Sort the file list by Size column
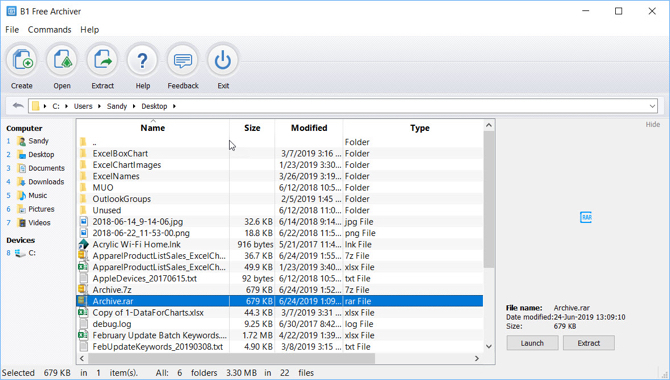 click(x=252, y=128)
